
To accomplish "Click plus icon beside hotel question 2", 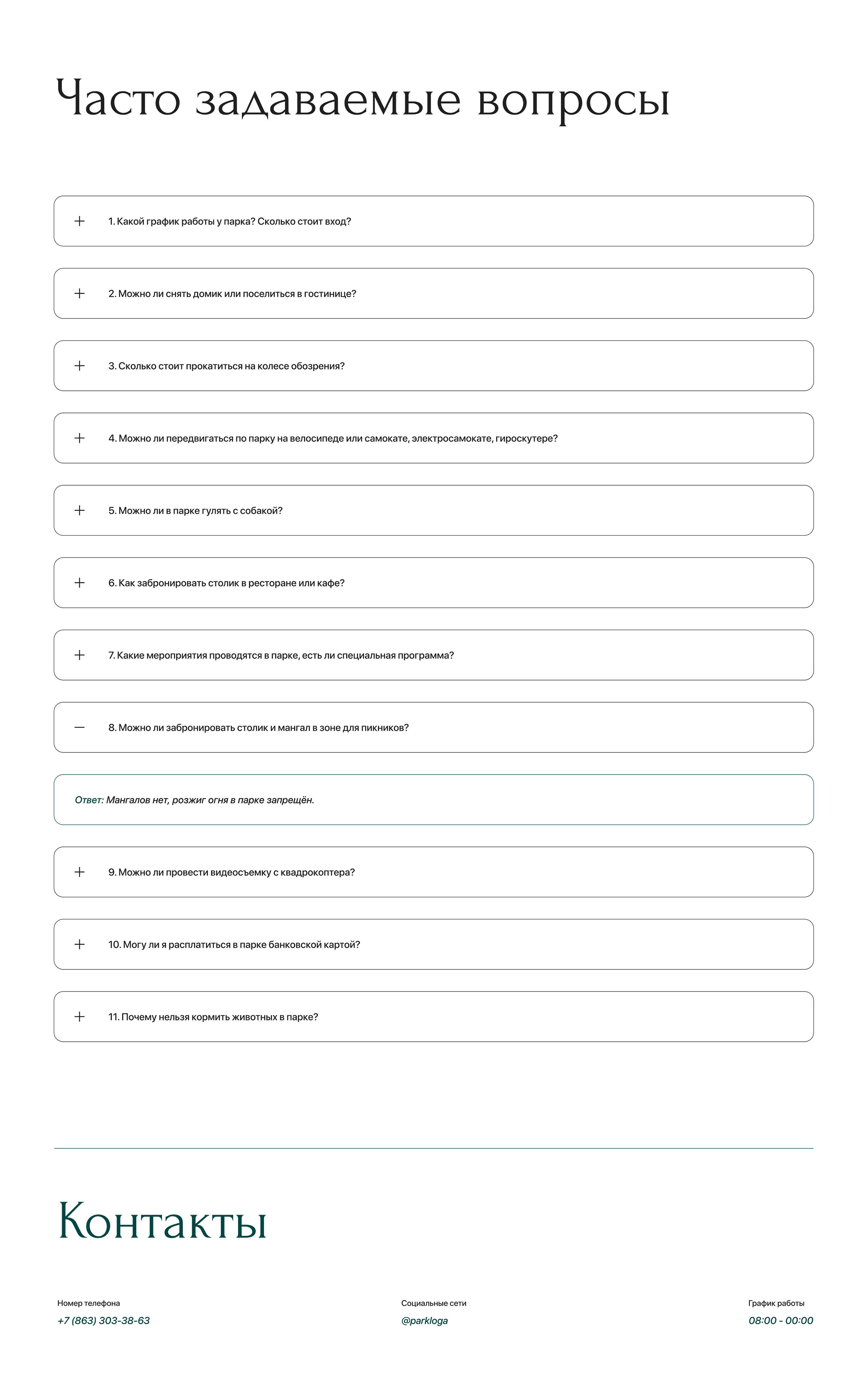I will click(80, 293).
